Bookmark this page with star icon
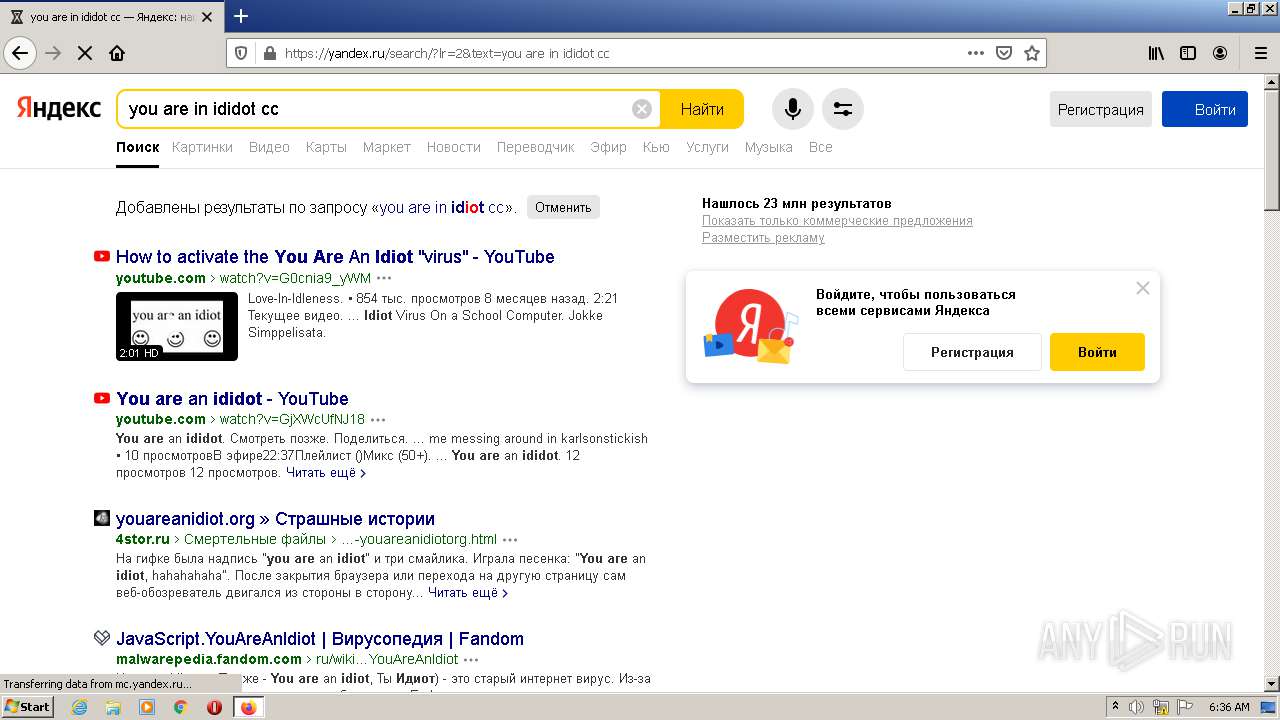The width and height of the screenshot is (1280, 720). tap(1032, 53)
